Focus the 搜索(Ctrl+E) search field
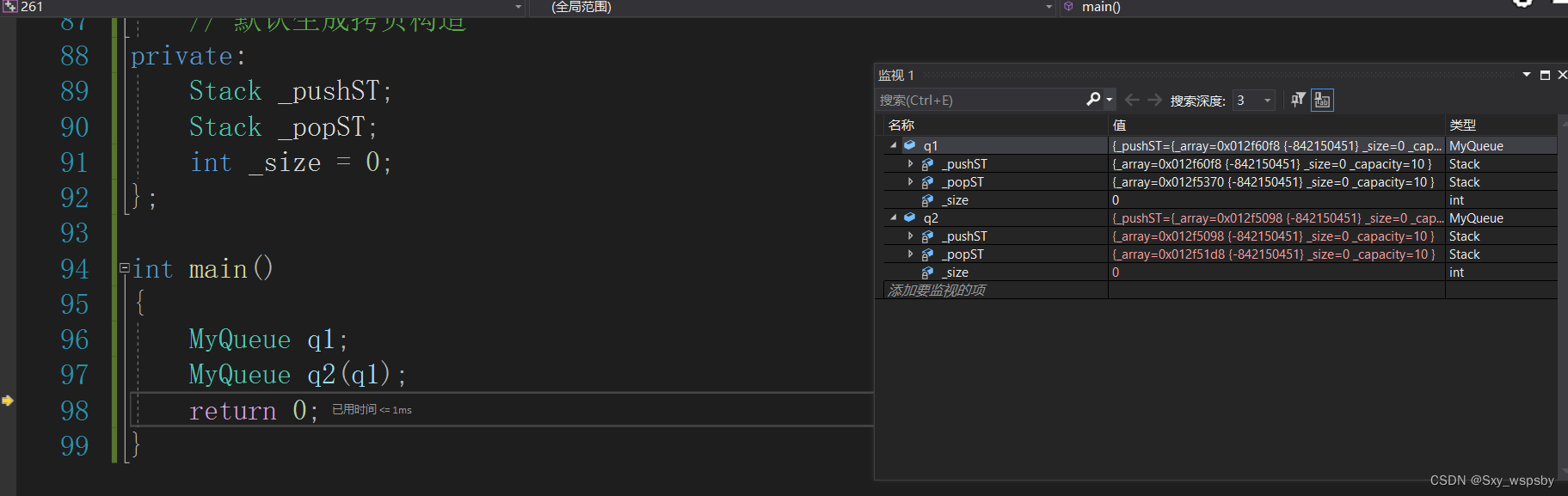 [x=981, y=101]
